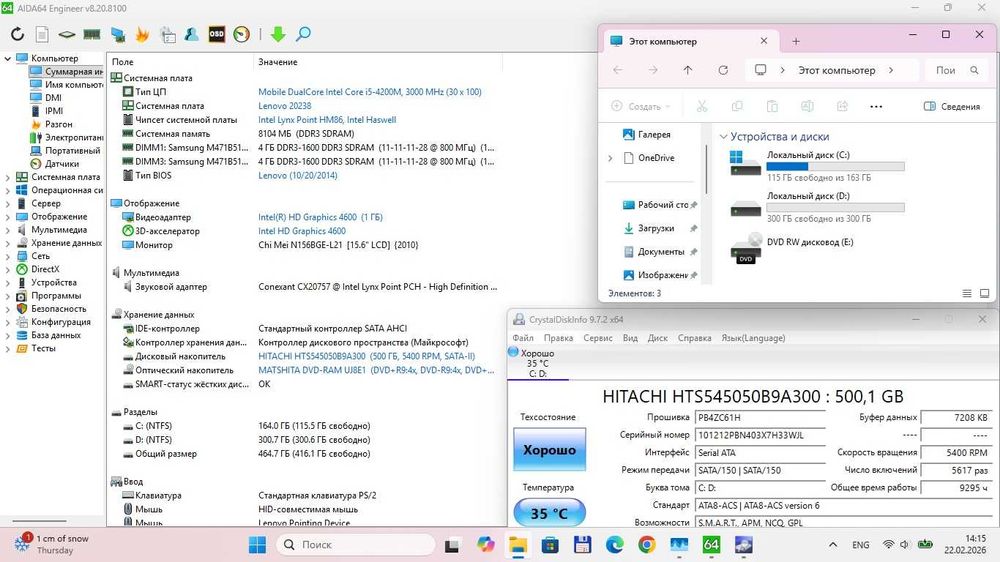Viewport: 1000px width, 562px height.
Task: Expand the Мультимедиа tree node
Action: click(8, 230)
